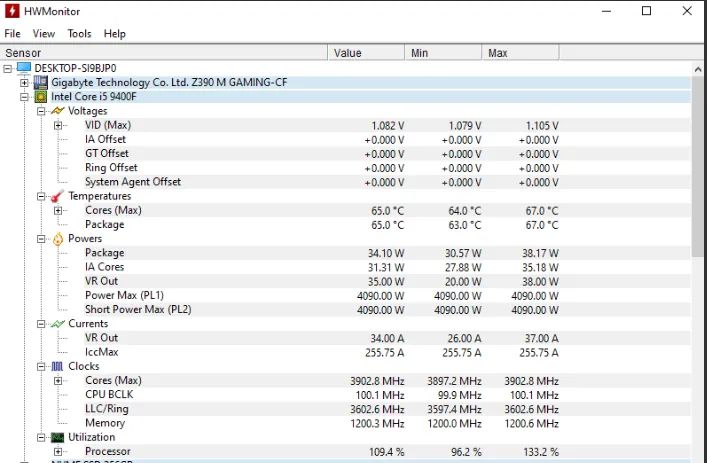Expand the Cores (Max) temperature entry
This screenshot has height=463, width=707.
coord(58,211)
